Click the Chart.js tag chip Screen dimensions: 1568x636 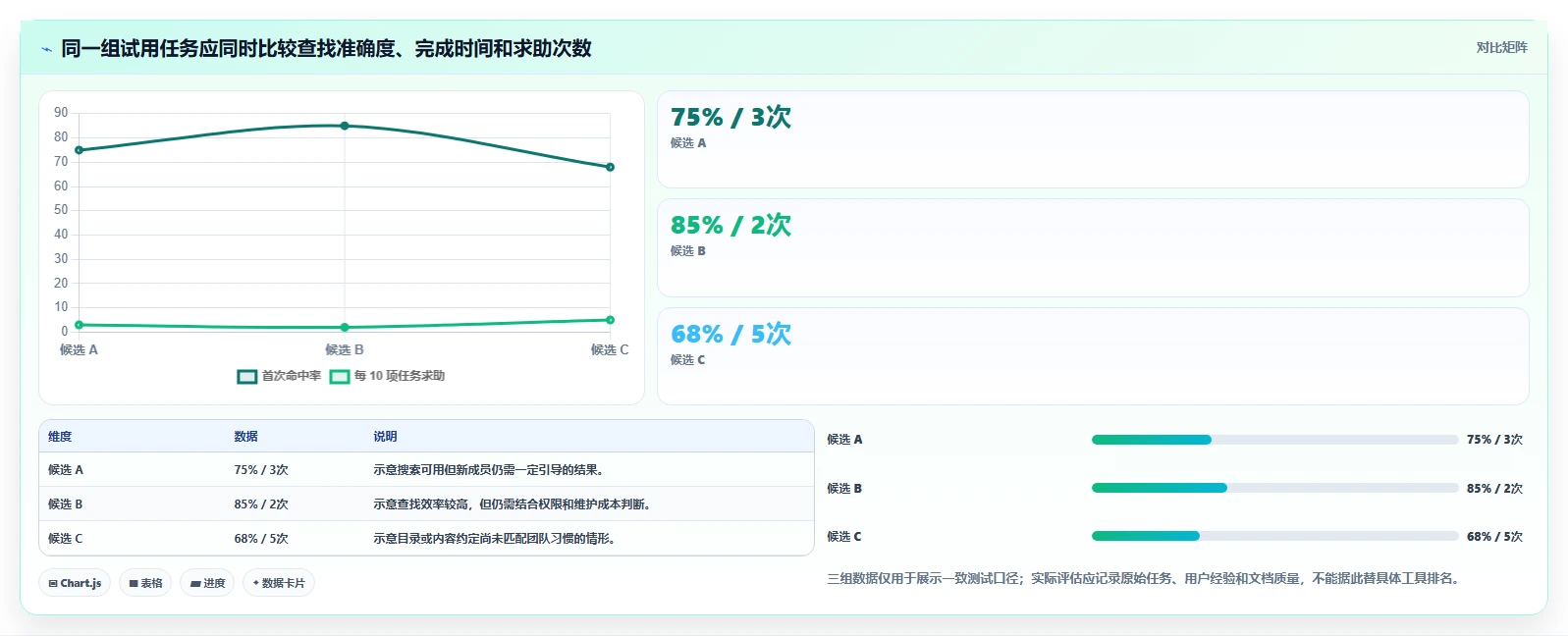point(75,583)
